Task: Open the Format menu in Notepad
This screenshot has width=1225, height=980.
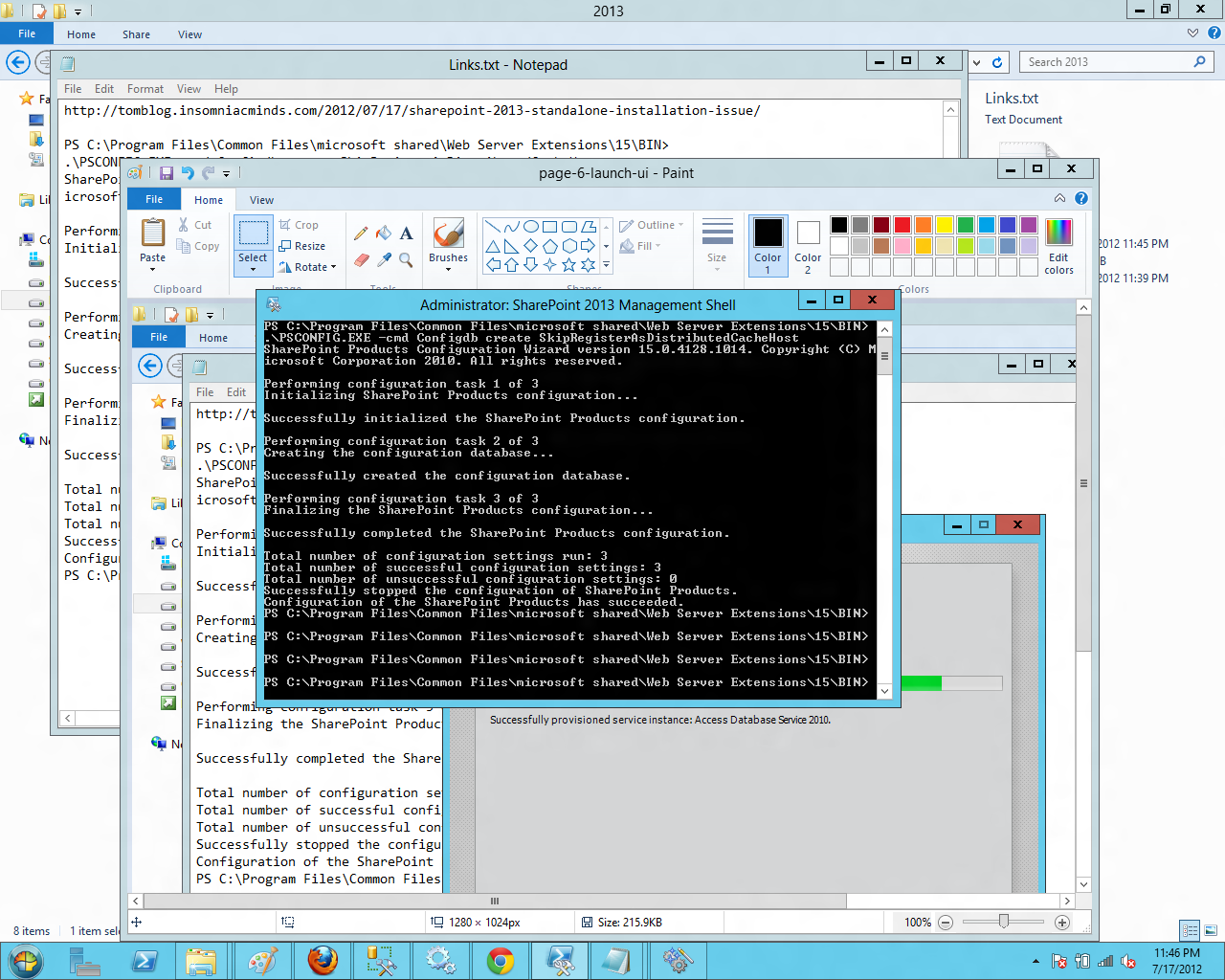Action: click(145, 88)
